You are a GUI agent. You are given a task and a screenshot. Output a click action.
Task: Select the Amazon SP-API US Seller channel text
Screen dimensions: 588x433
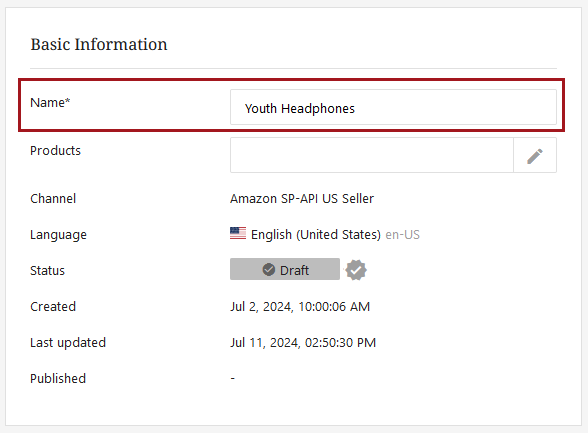point(302,198)
